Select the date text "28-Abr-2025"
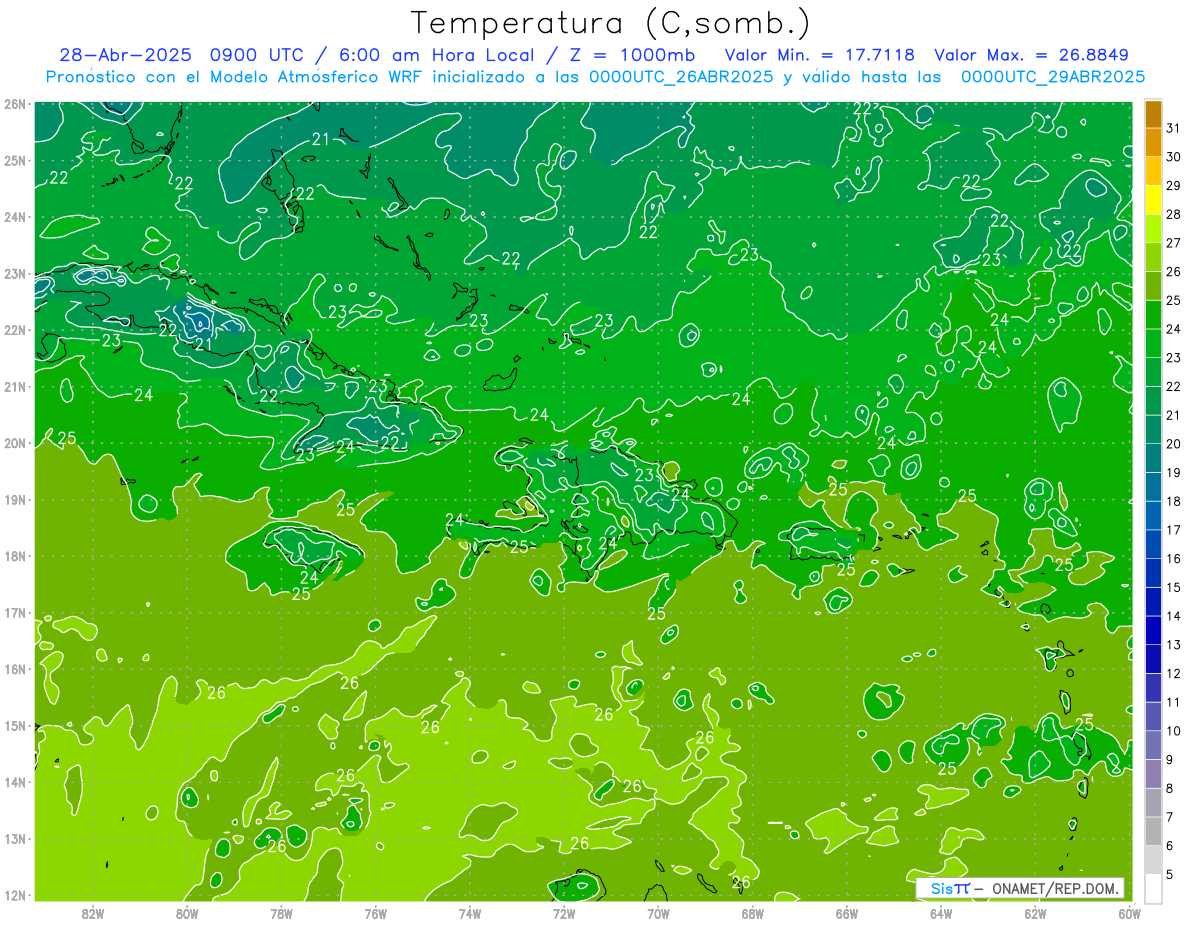The height and width of the screenshot is (927, 1200). coord(125,54)
